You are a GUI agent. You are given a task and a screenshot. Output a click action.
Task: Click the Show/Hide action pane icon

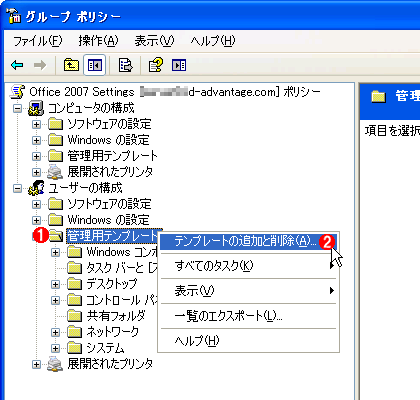179,65
